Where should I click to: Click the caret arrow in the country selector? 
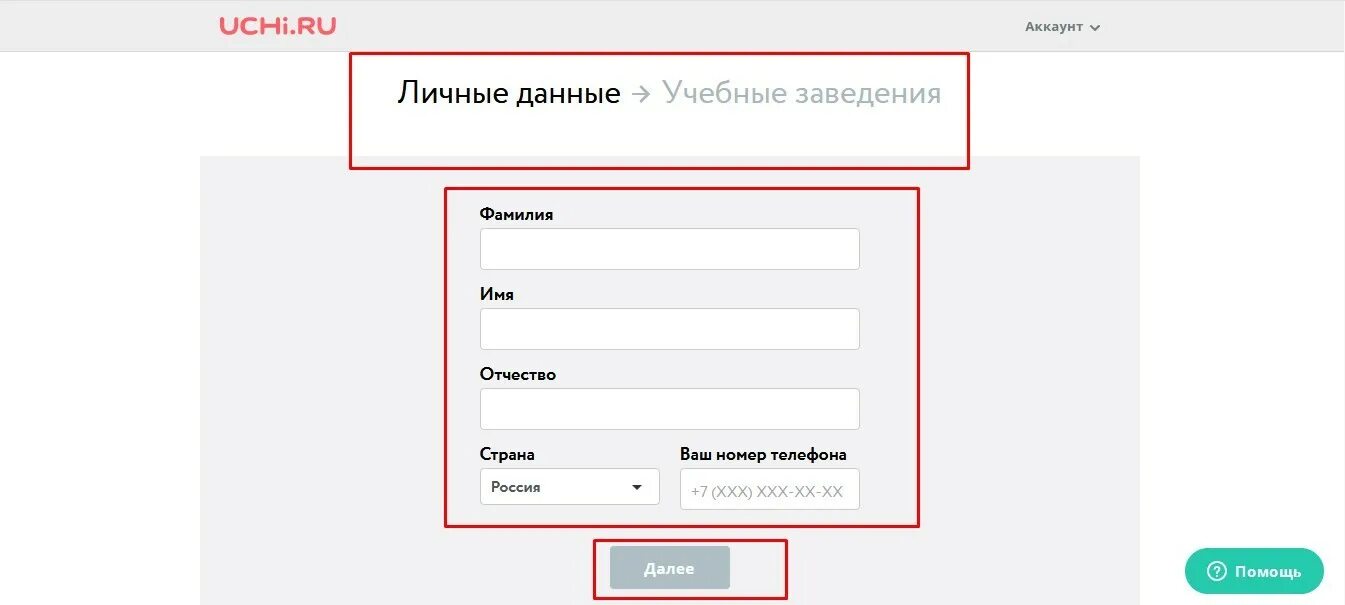(637, 488)
